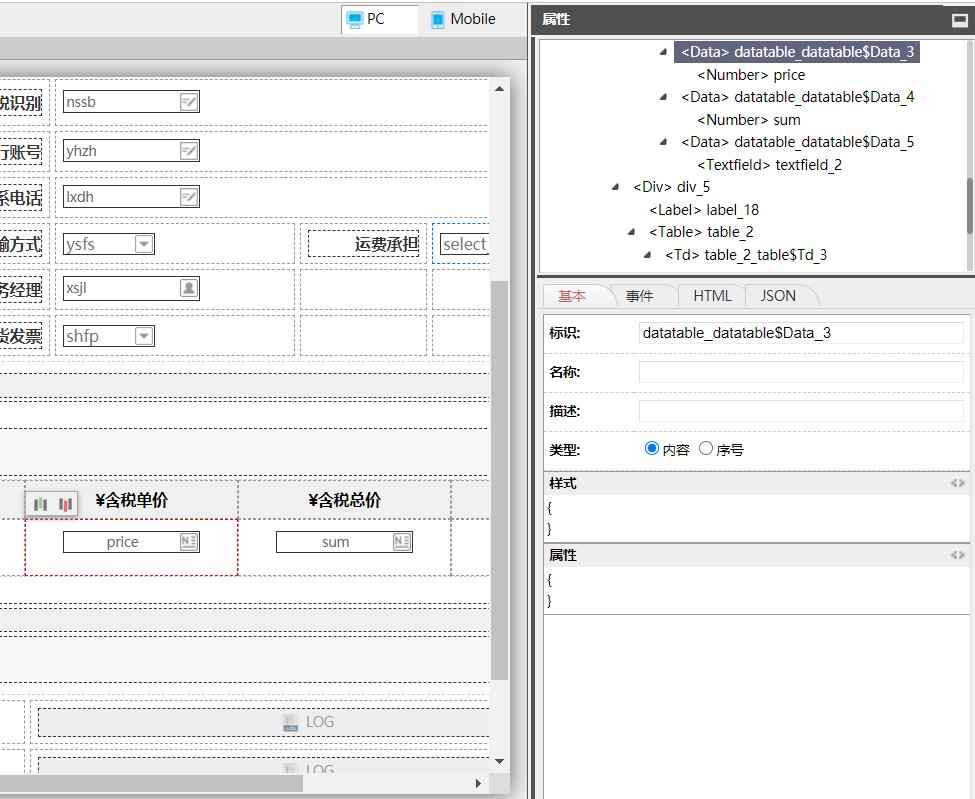
Task: Open the ysfs dropdown
Action: pos(144,244)
